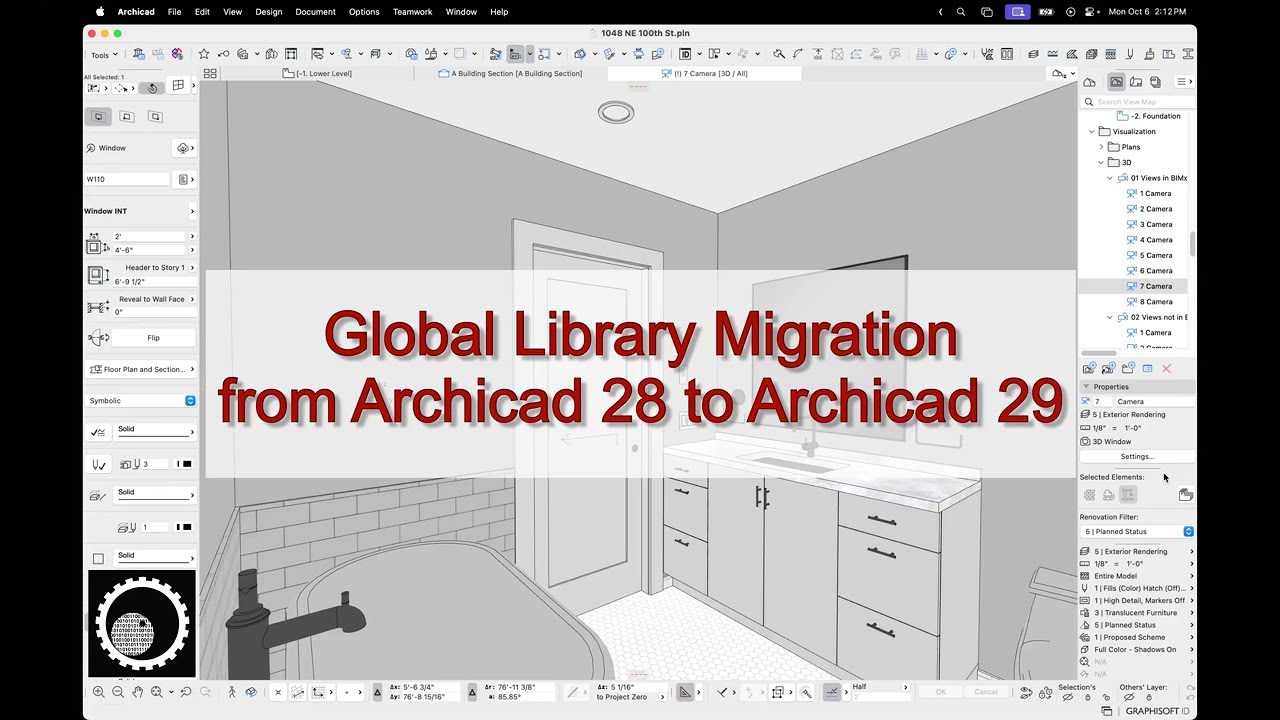This screenshot has width=1280, height=720.
Task: Click the View Map icon in Navigator
Action: coord(1117,82)
